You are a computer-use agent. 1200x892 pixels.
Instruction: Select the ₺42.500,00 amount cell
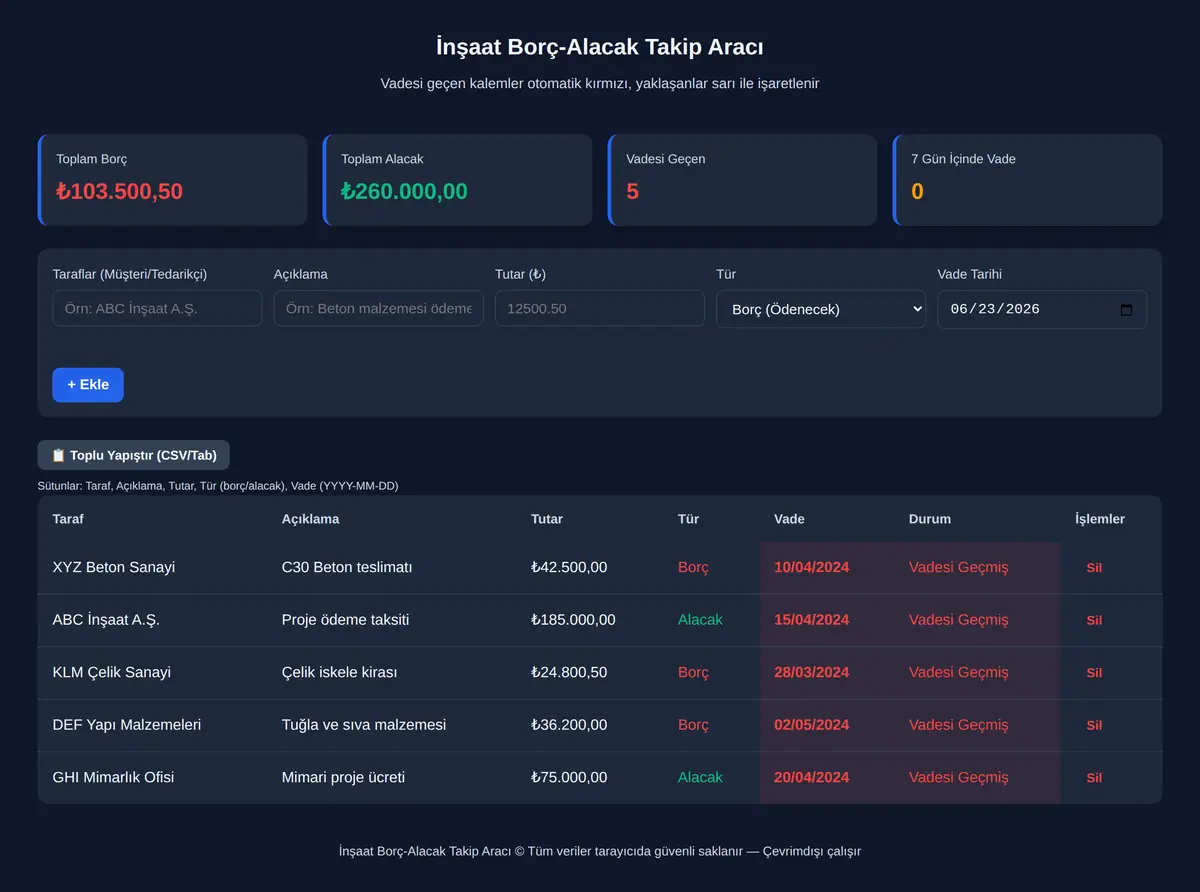coord(589,568)
